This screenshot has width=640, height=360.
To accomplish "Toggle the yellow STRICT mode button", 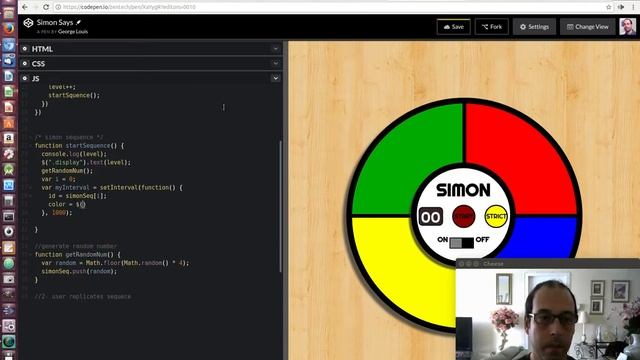I will 496,216.
